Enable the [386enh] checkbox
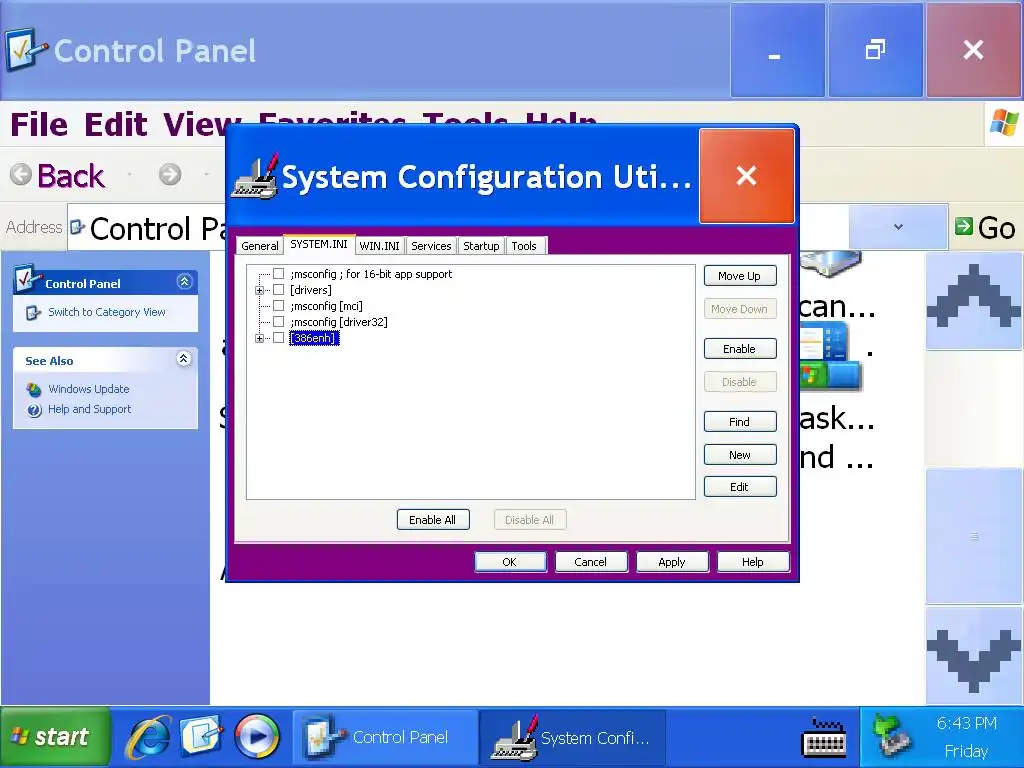Viewport: 1024px width, 768px height. click(x=279, y=338)
